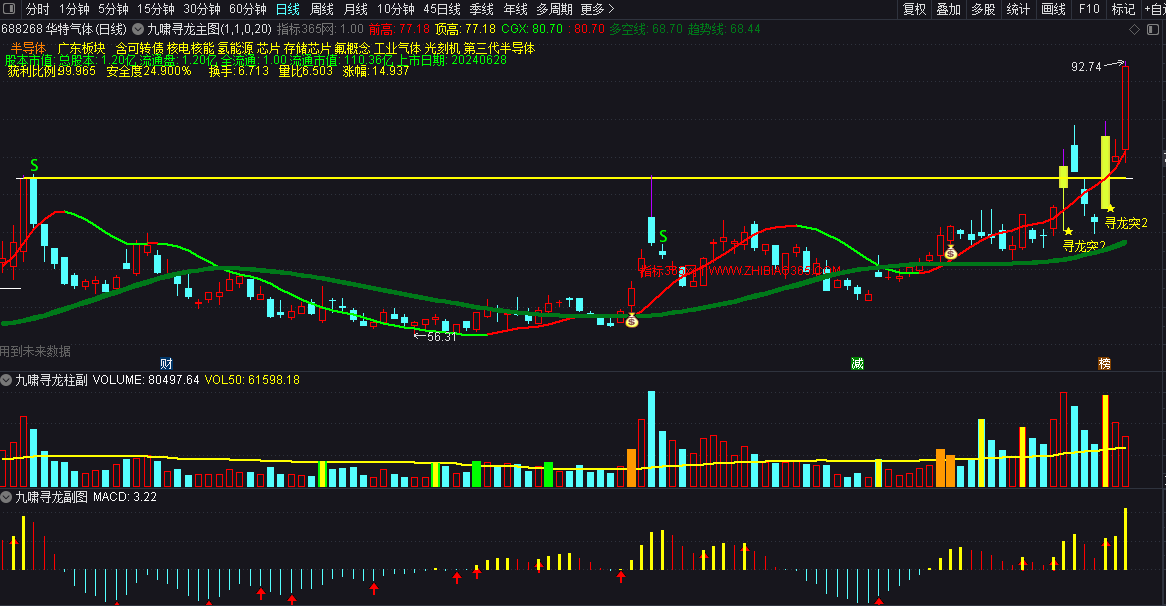Open the 氢能源 concept link
This screenshot has width=1166, height=606.
point(235,48)
